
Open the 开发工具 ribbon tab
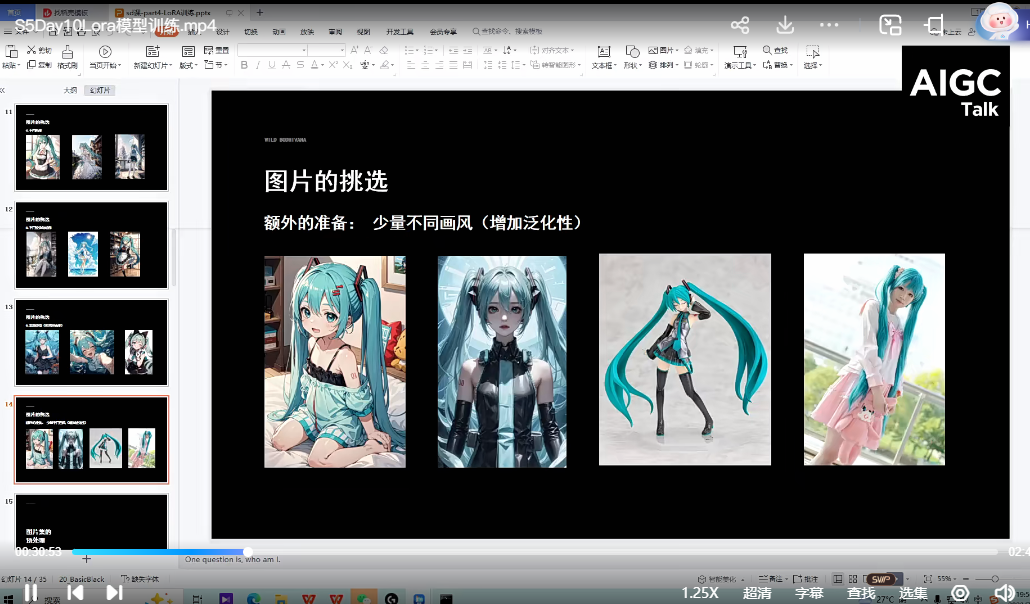click(x=400, y=32)
